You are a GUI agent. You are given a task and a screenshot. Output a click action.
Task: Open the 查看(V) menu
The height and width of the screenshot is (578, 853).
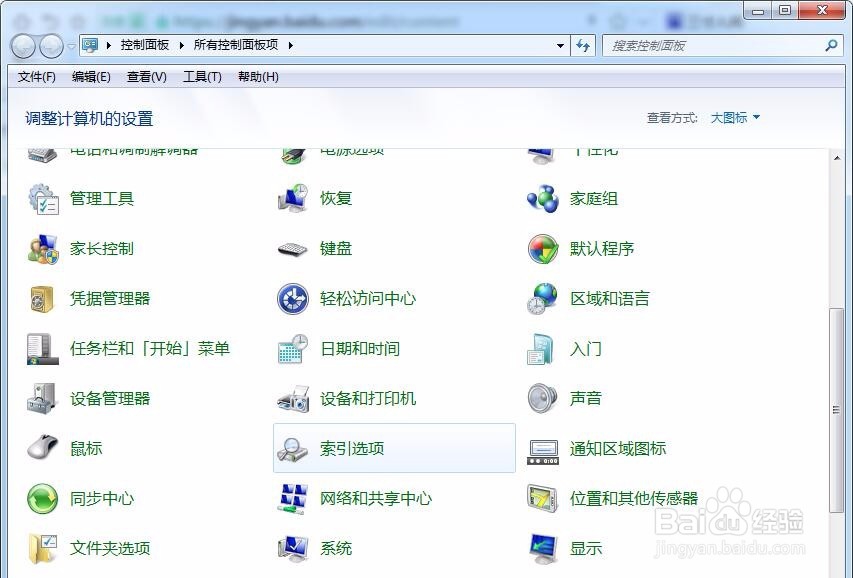[x=146, y=77]
